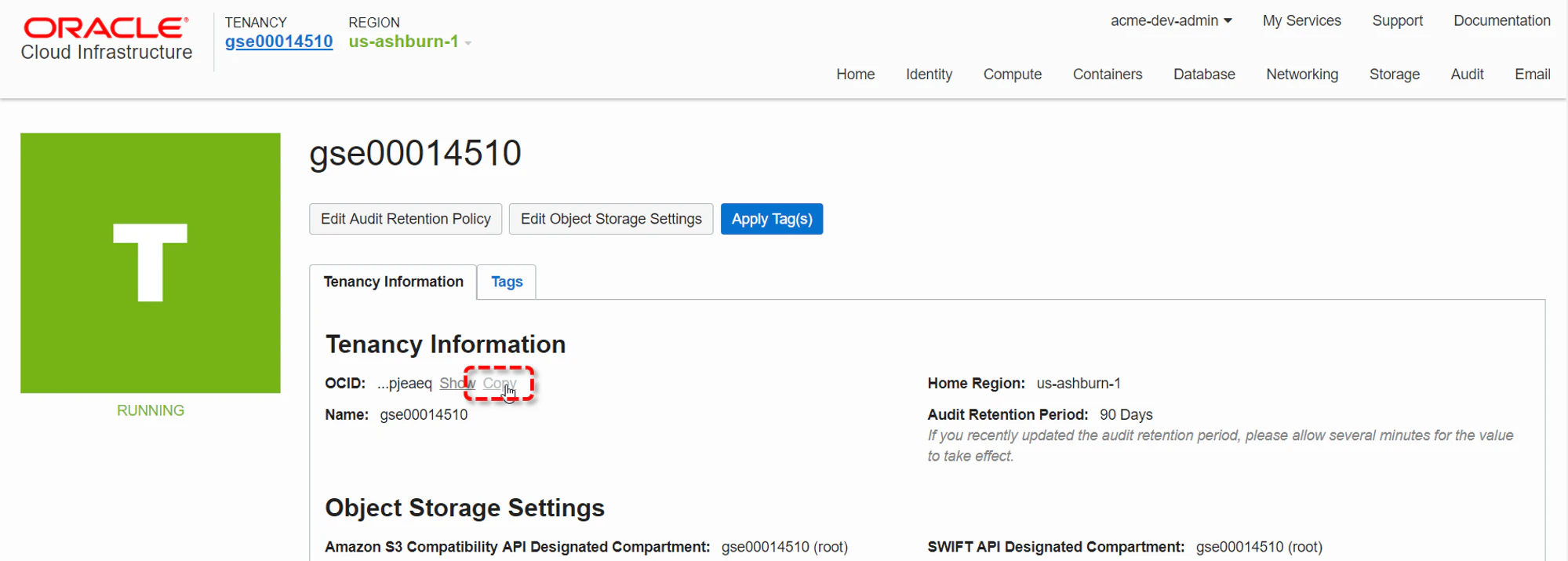Click the name value gse00014510 under OCID
1568x561 pixels.
(424, 415)
